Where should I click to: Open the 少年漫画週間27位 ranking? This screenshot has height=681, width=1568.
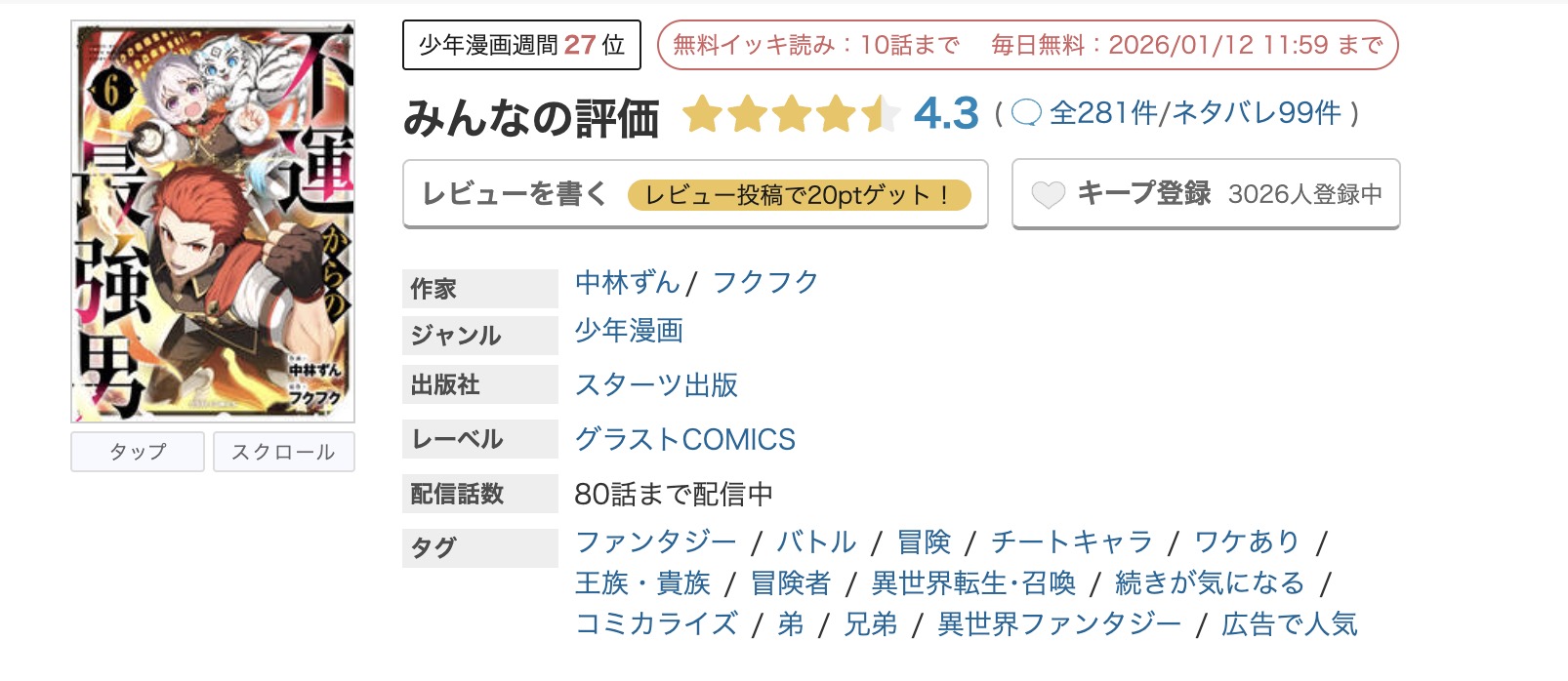[x=520, y=43]
